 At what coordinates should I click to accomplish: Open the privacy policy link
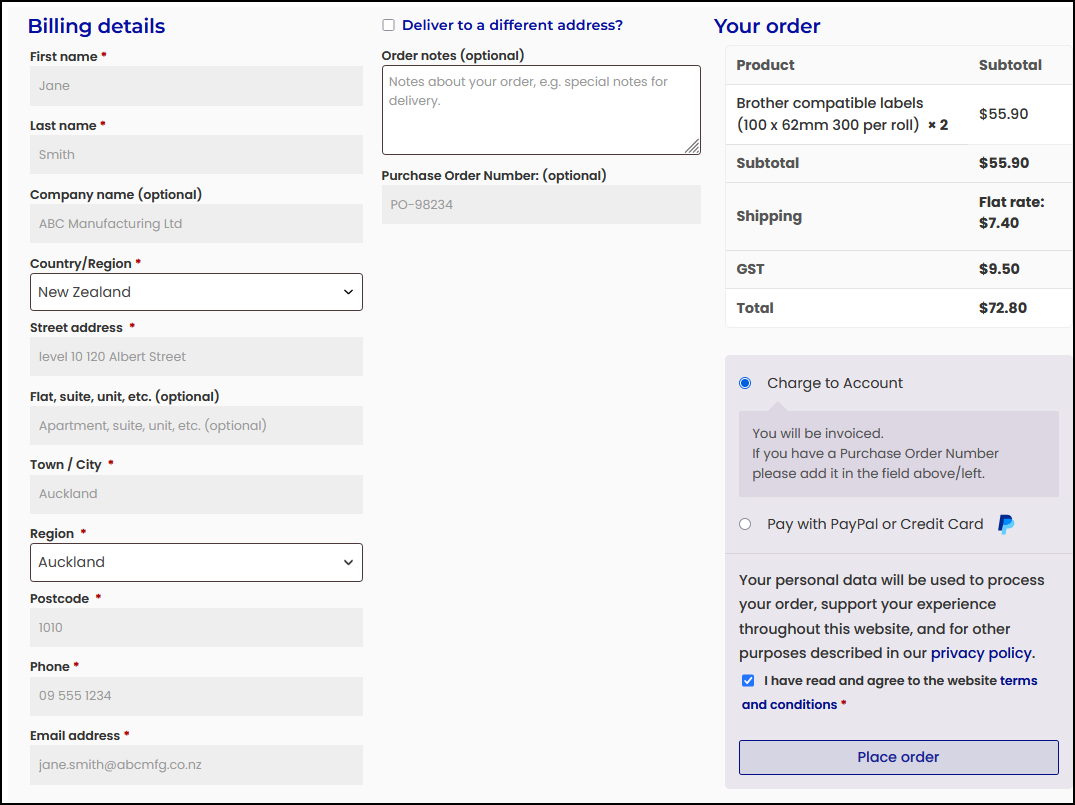point(980,653)
